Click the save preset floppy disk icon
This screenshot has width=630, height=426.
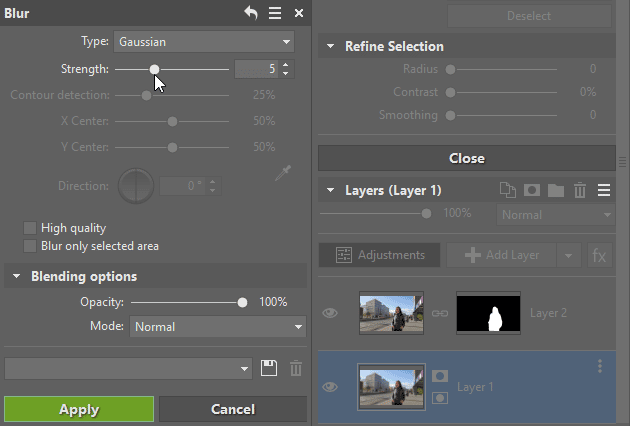point(268,368)
